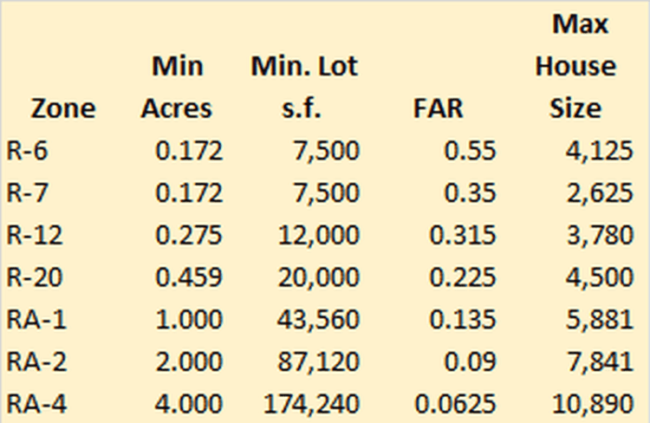
Task: Click the 4,500 house size value
Action: [x=600, y=277]
